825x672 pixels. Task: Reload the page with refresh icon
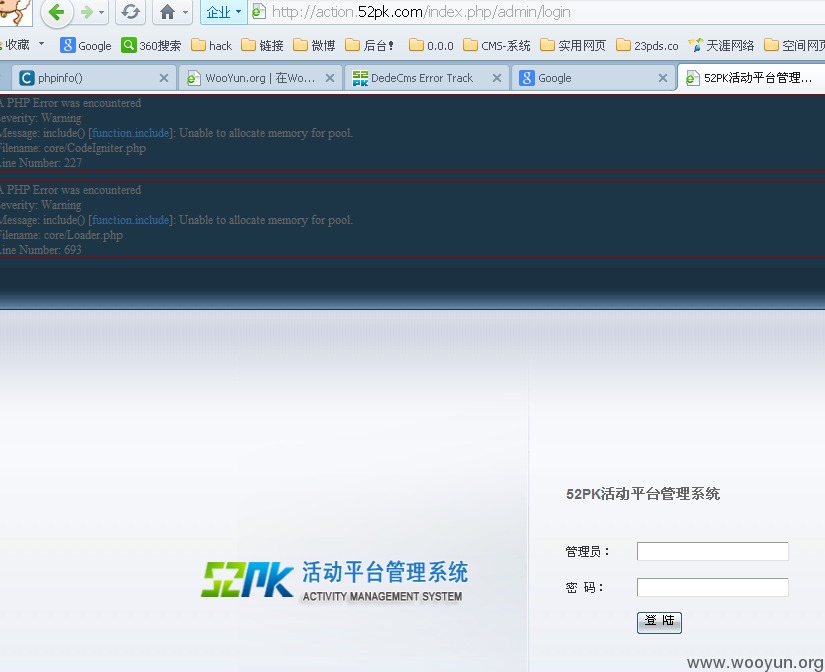(x=130, y=12)
